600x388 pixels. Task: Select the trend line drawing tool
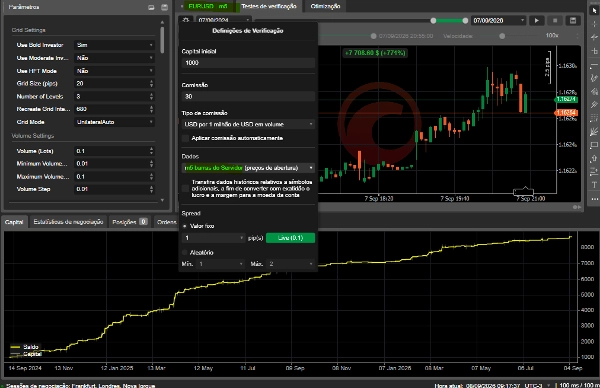594,78
